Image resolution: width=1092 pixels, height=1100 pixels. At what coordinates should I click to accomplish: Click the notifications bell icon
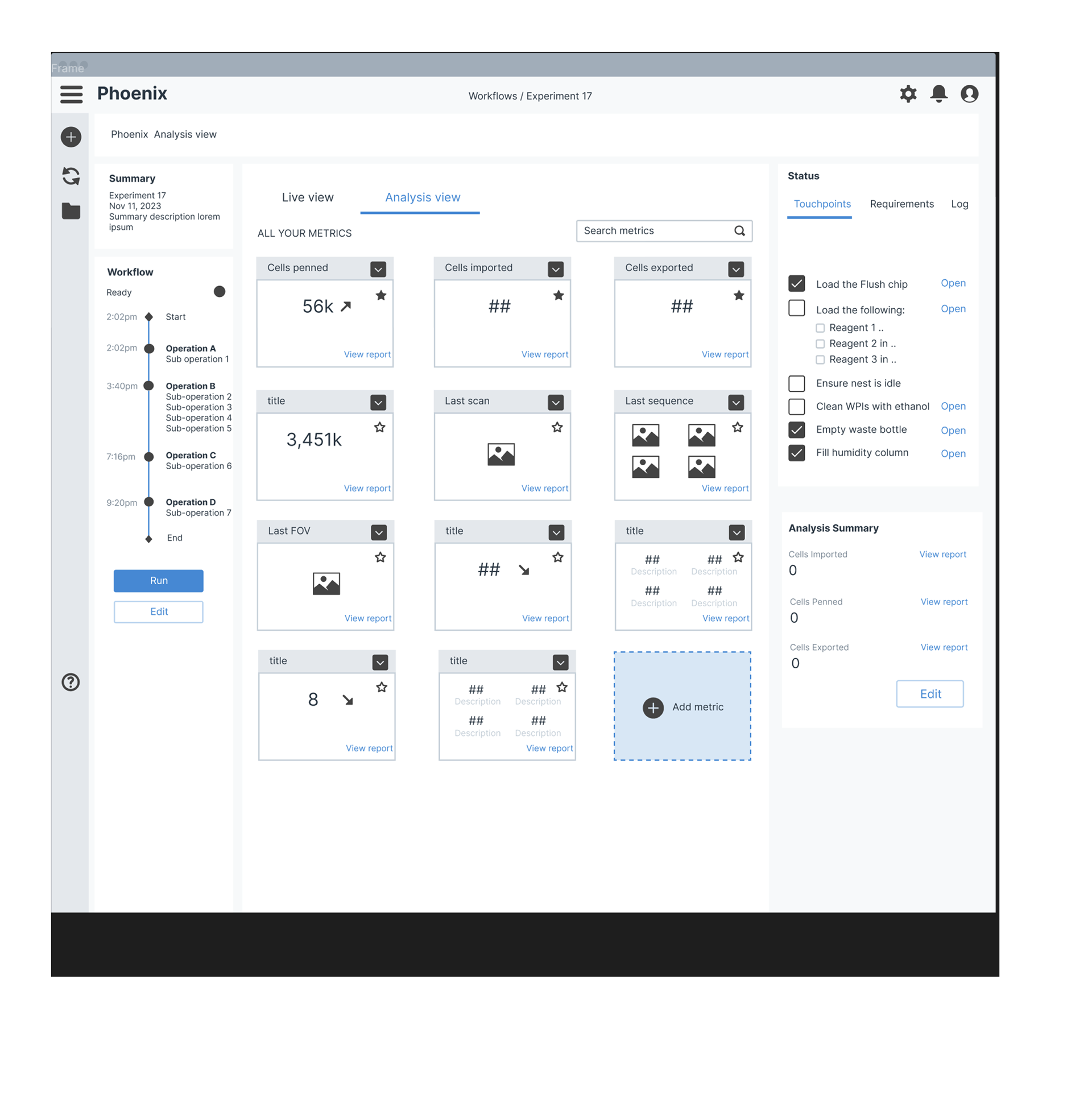pyautogui.click(x=939, y=94)
